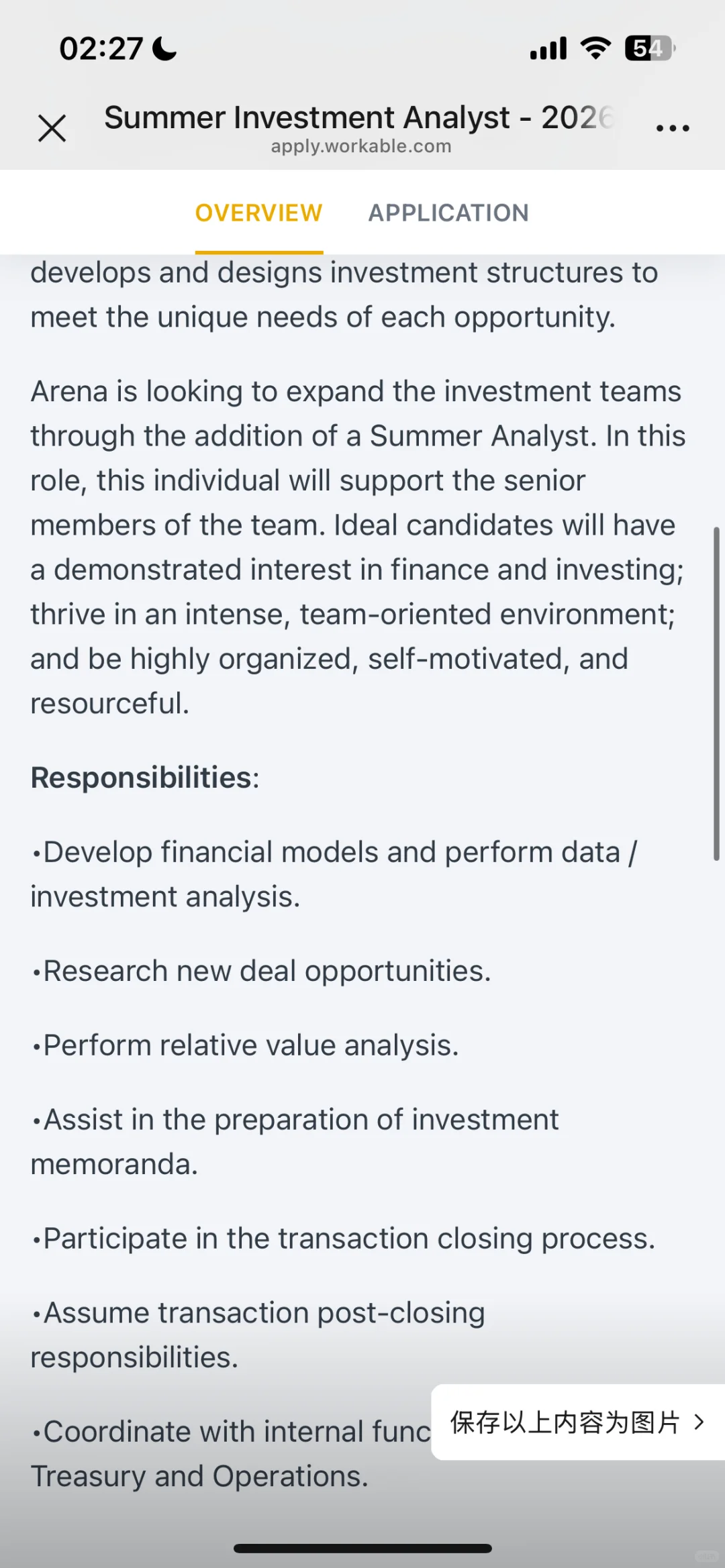Tap the 保存以上内容为图片 save button
The width and height of the screenshot is (725, 1568).
click(578, 1422)
